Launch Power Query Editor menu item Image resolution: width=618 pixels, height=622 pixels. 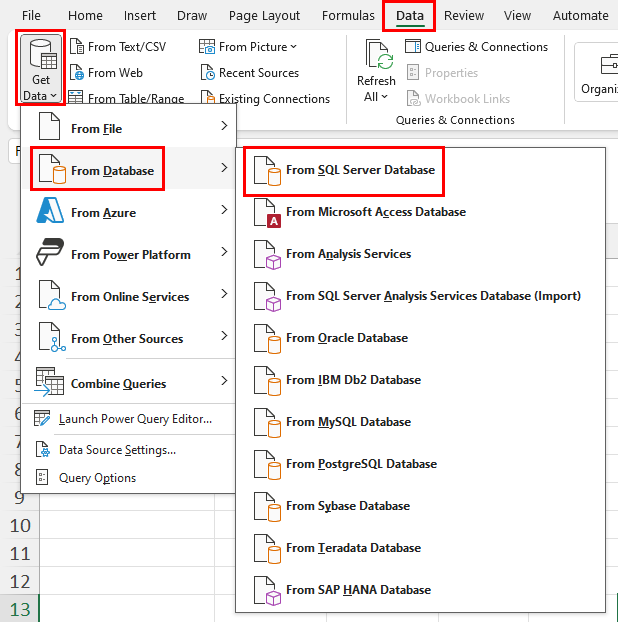129,419
